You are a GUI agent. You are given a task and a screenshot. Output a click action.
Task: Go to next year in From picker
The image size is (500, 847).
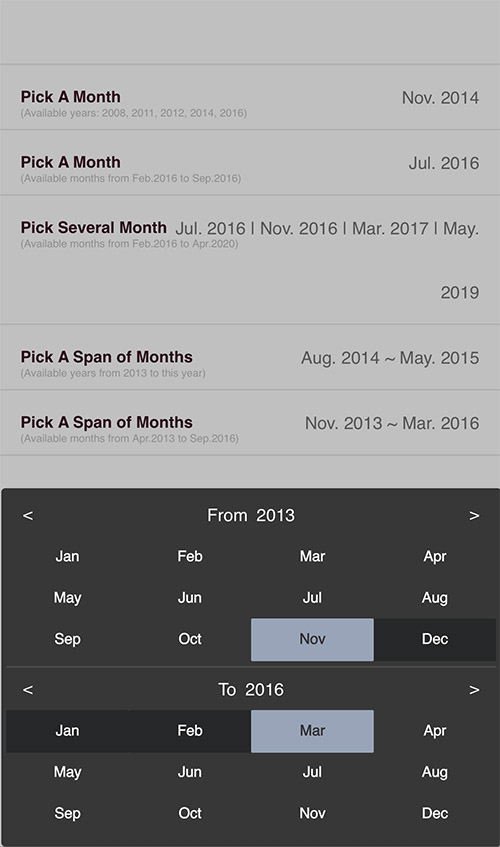click(474, 516)
